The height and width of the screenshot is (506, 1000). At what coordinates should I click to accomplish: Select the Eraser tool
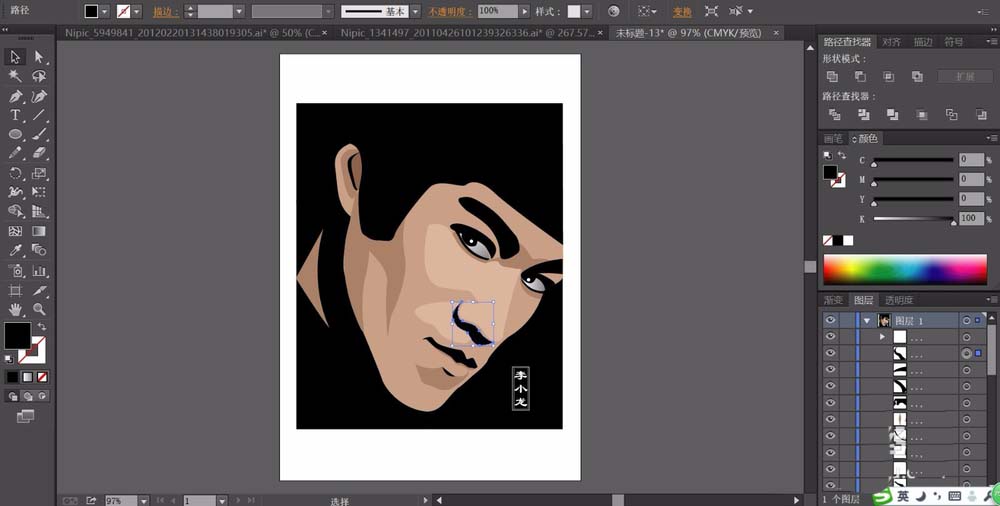(39, 154)
